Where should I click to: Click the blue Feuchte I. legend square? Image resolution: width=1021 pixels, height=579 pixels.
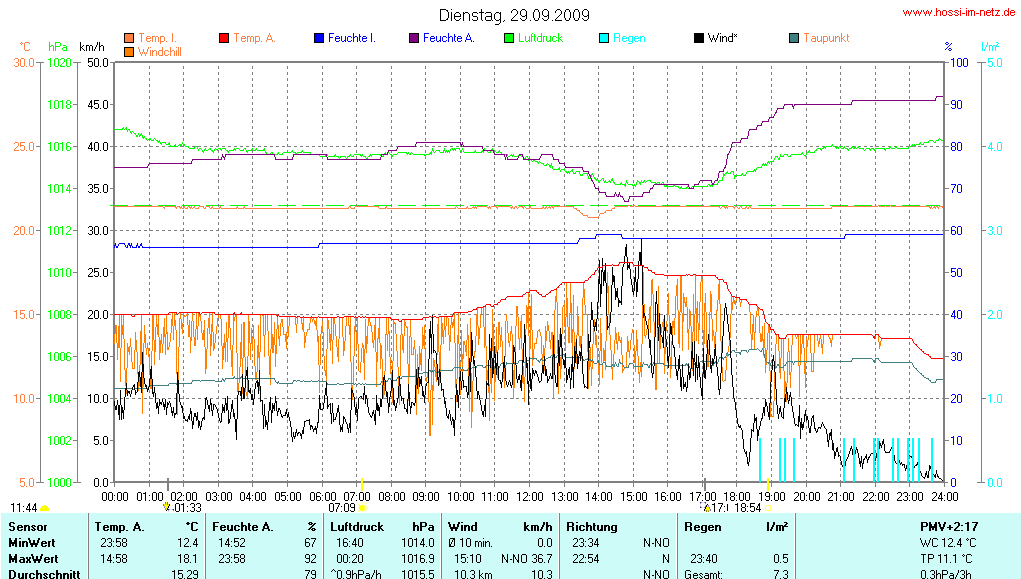tap(319, 38)
